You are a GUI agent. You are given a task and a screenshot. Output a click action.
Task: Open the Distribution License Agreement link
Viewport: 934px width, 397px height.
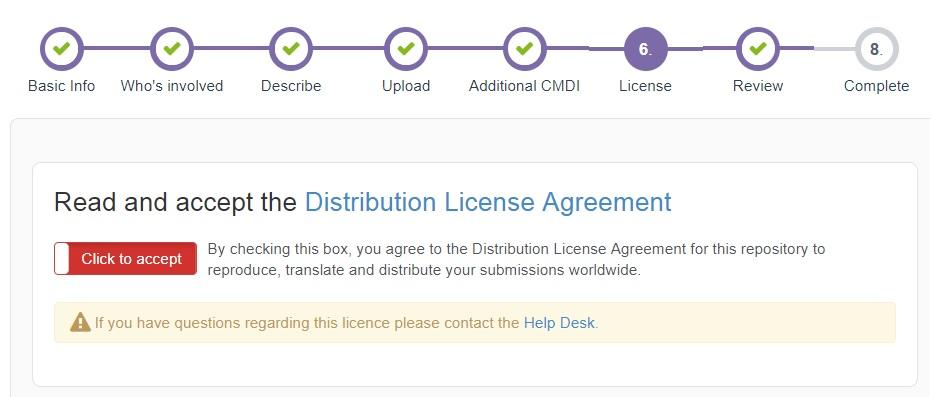[488, 202]
